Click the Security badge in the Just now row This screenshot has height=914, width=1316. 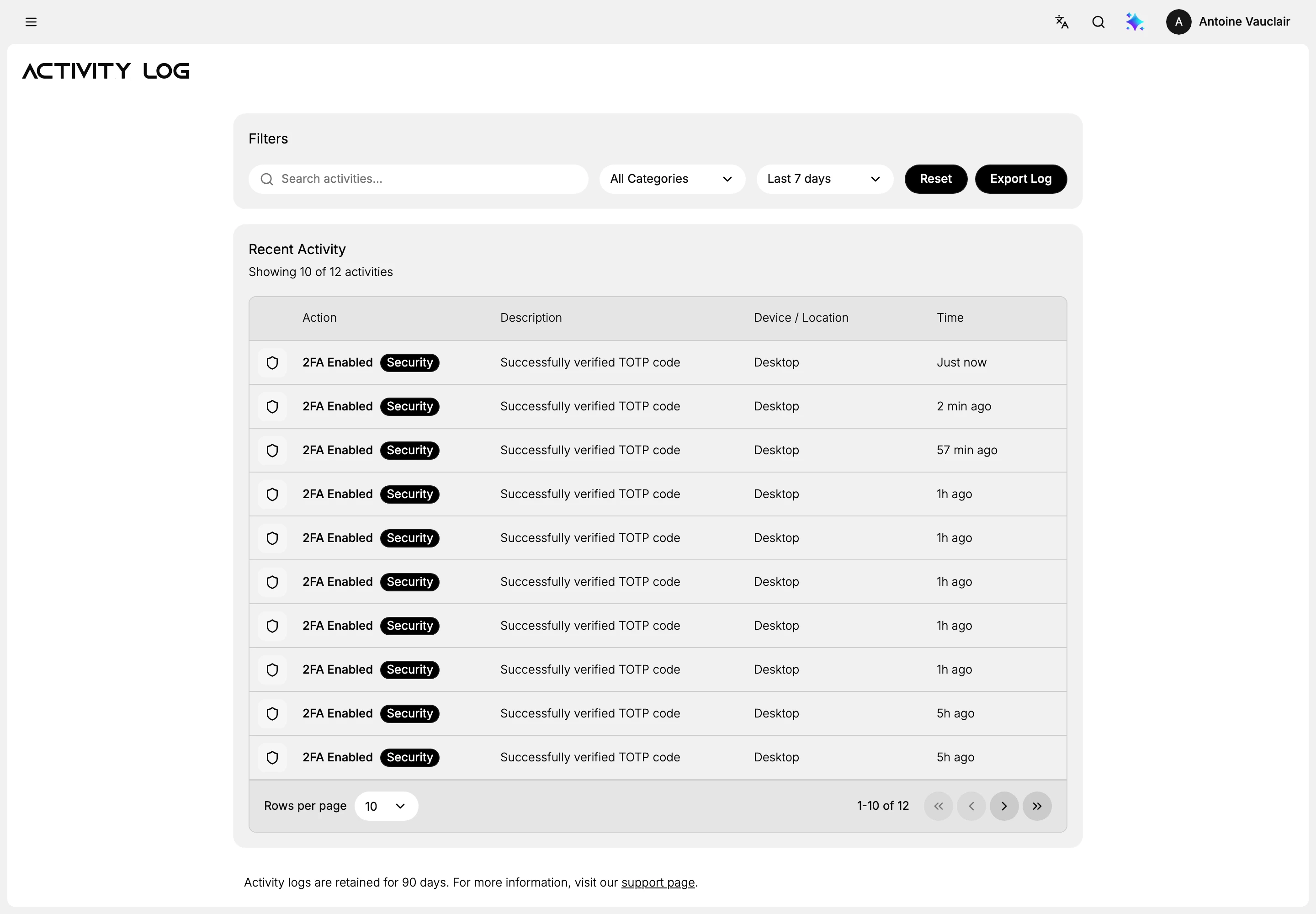pyautogui.click(x=409, y=362)
